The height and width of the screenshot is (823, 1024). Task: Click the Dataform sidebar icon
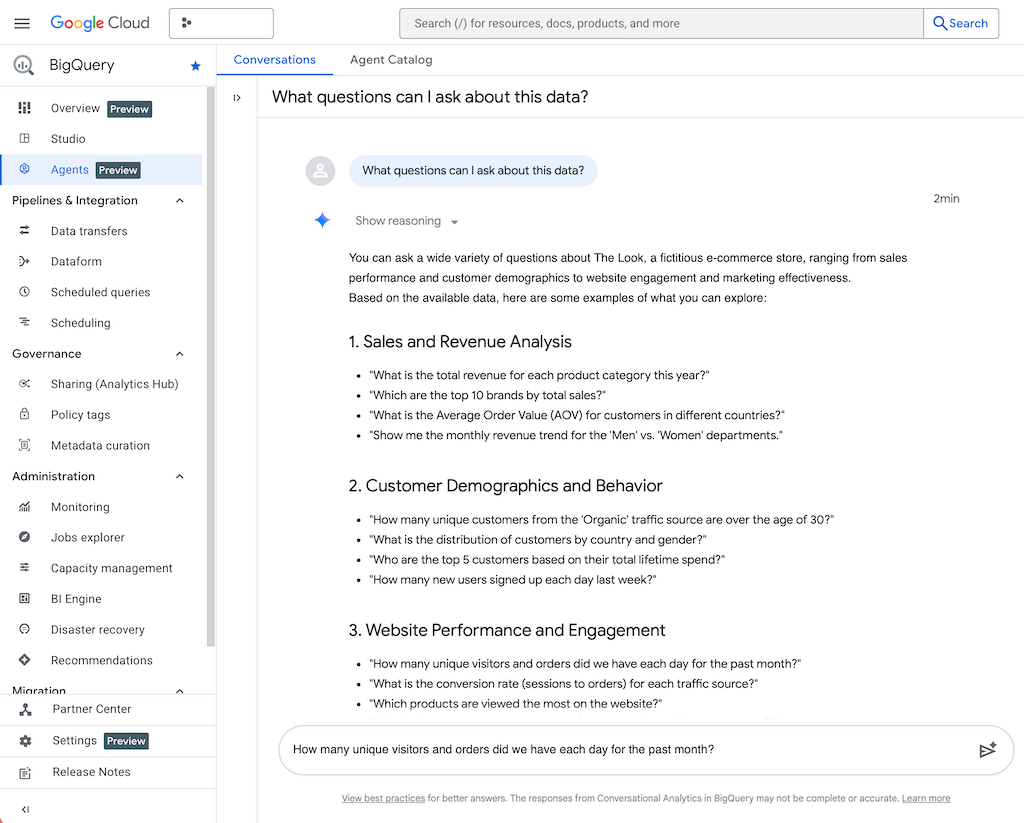pos(25,261)
